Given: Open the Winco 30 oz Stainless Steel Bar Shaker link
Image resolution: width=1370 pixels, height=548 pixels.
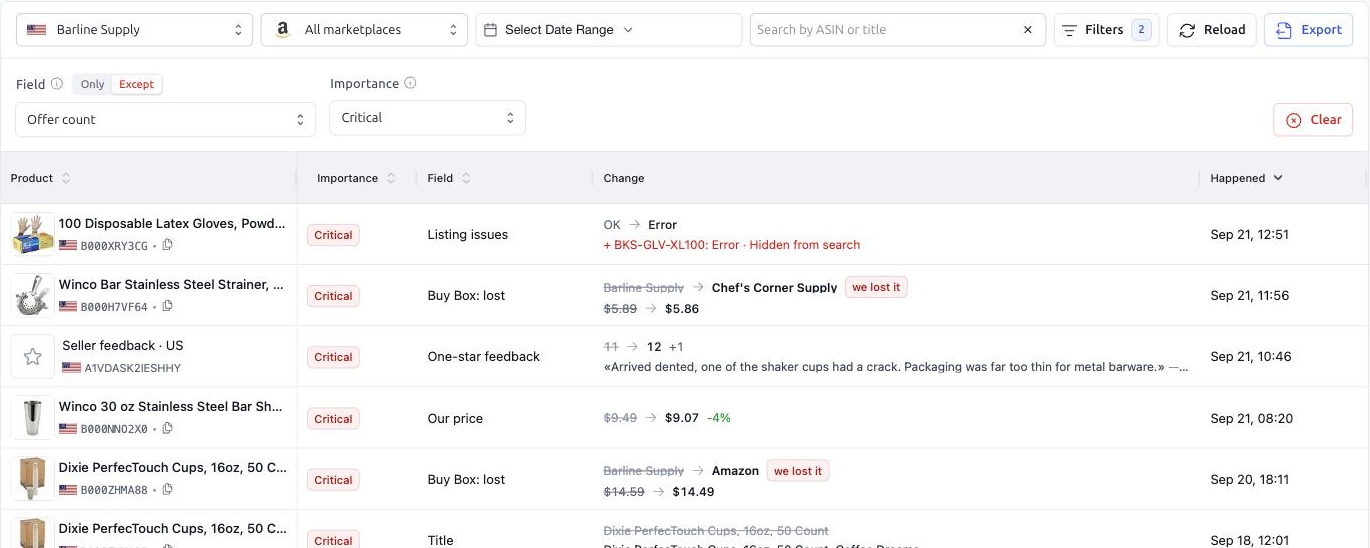Looking at the screenshot, I should (x=171, y=406).
